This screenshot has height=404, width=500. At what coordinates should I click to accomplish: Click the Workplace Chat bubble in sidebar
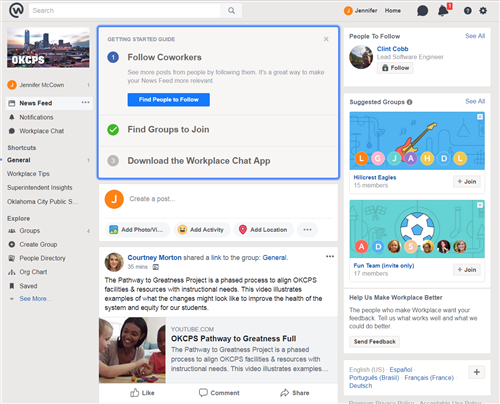12,131
